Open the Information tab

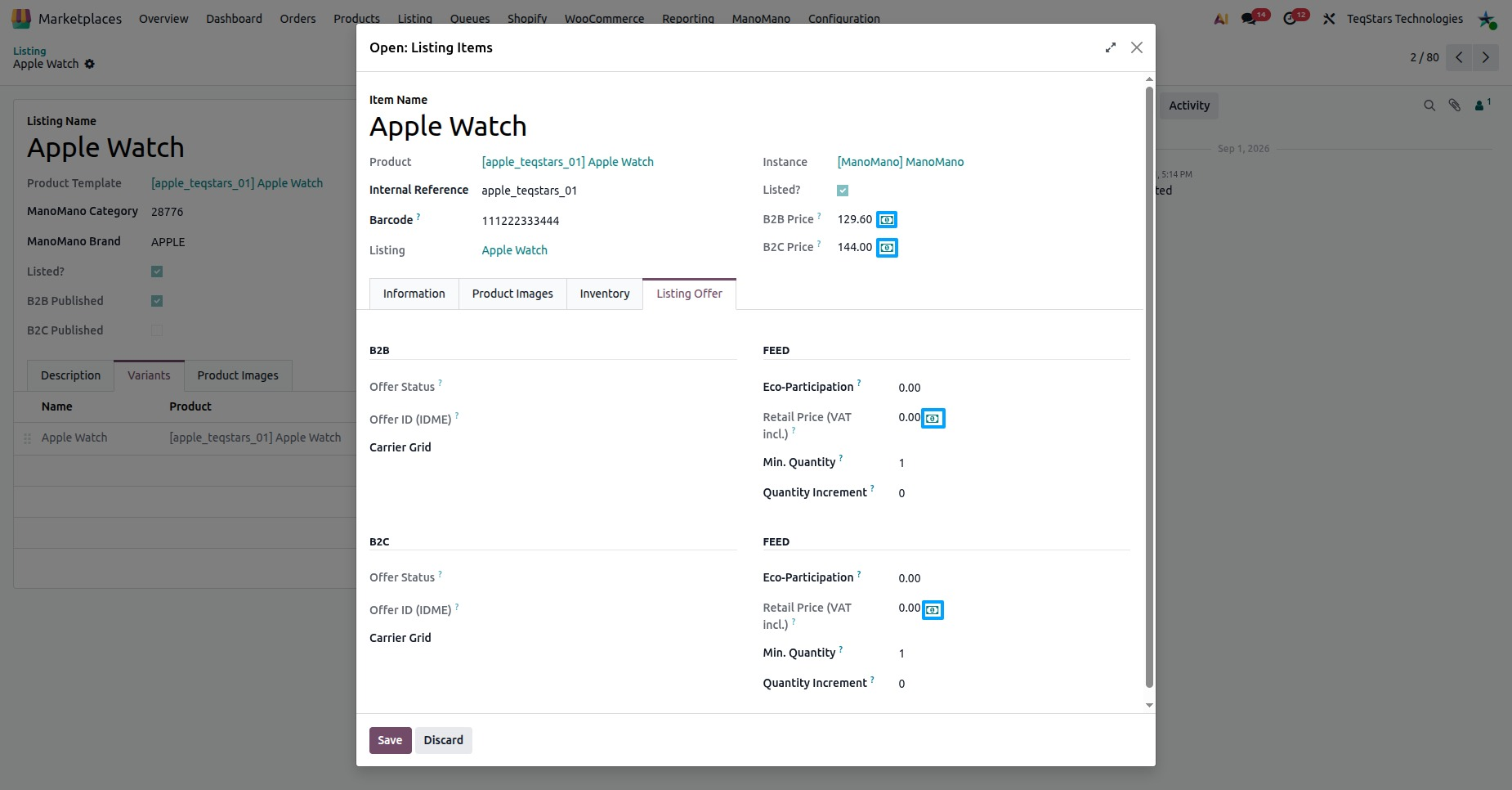click(414, 294)
